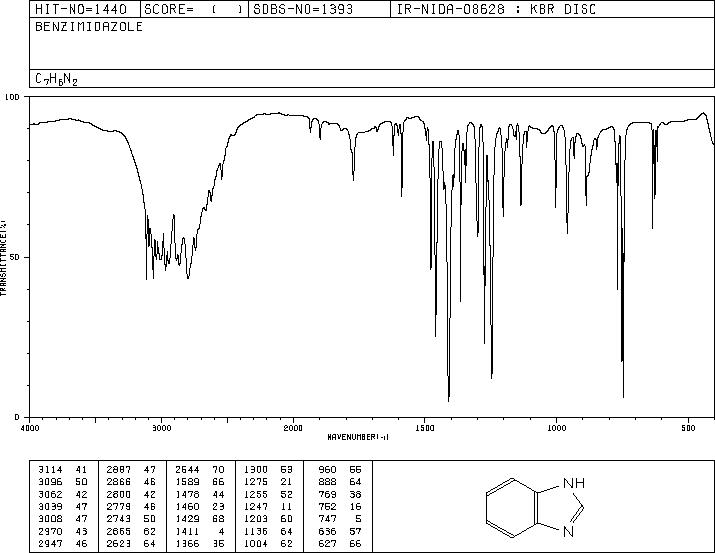715x553 pixels.
Task: Click the 3000 wavenumber axis label
Action: pyautogui.click(x=161, y=428)
